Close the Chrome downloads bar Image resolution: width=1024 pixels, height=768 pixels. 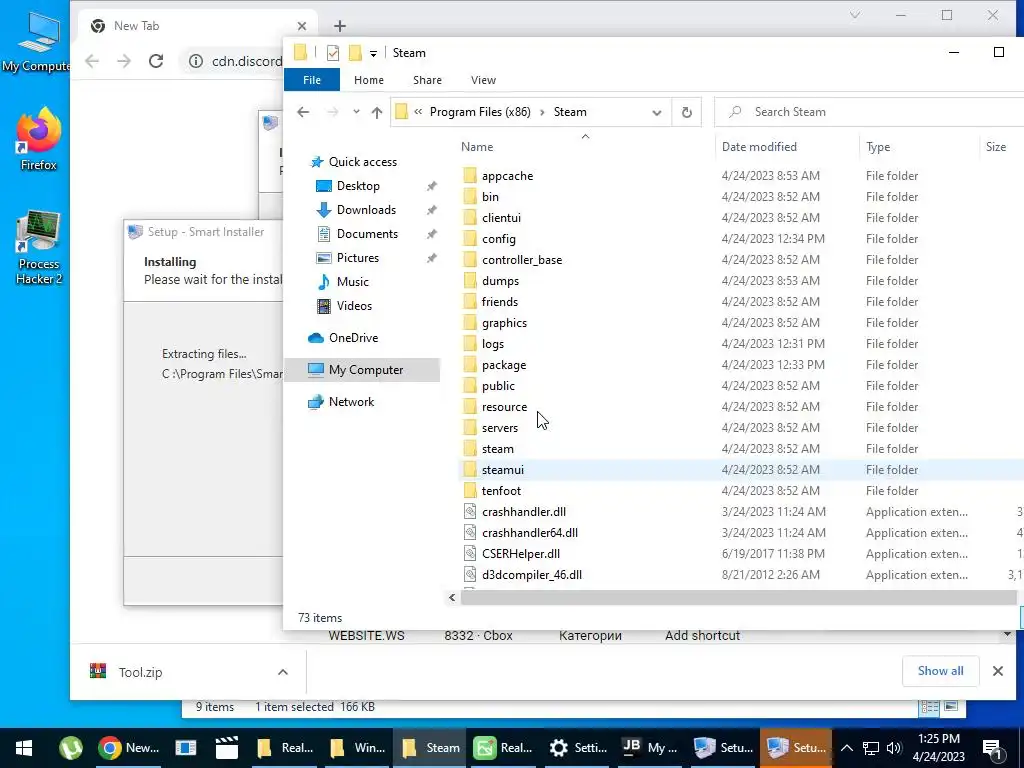(x=998, y=671)
